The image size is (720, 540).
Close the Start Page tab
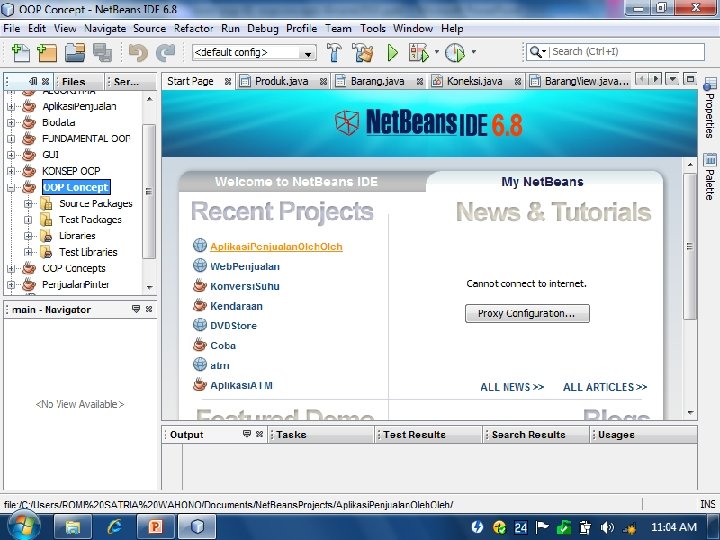(x=228, y=82)
